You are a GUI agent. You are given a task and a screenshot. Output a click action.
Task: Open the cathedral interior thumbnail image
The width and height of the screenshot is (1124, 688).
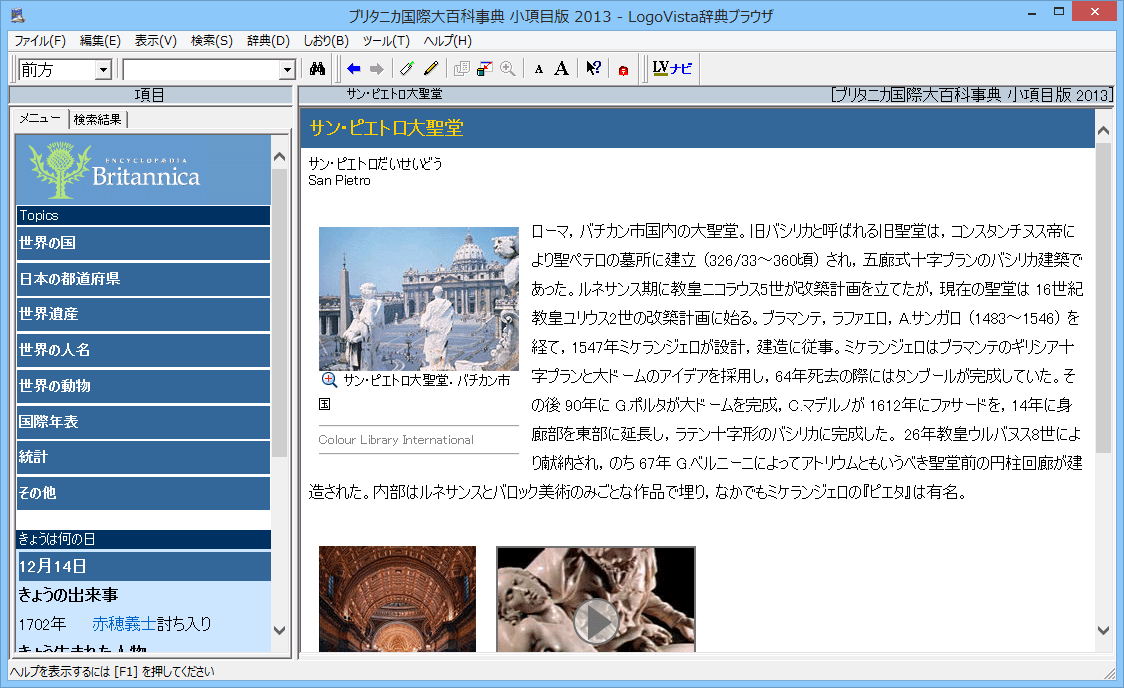coord(397,598)
